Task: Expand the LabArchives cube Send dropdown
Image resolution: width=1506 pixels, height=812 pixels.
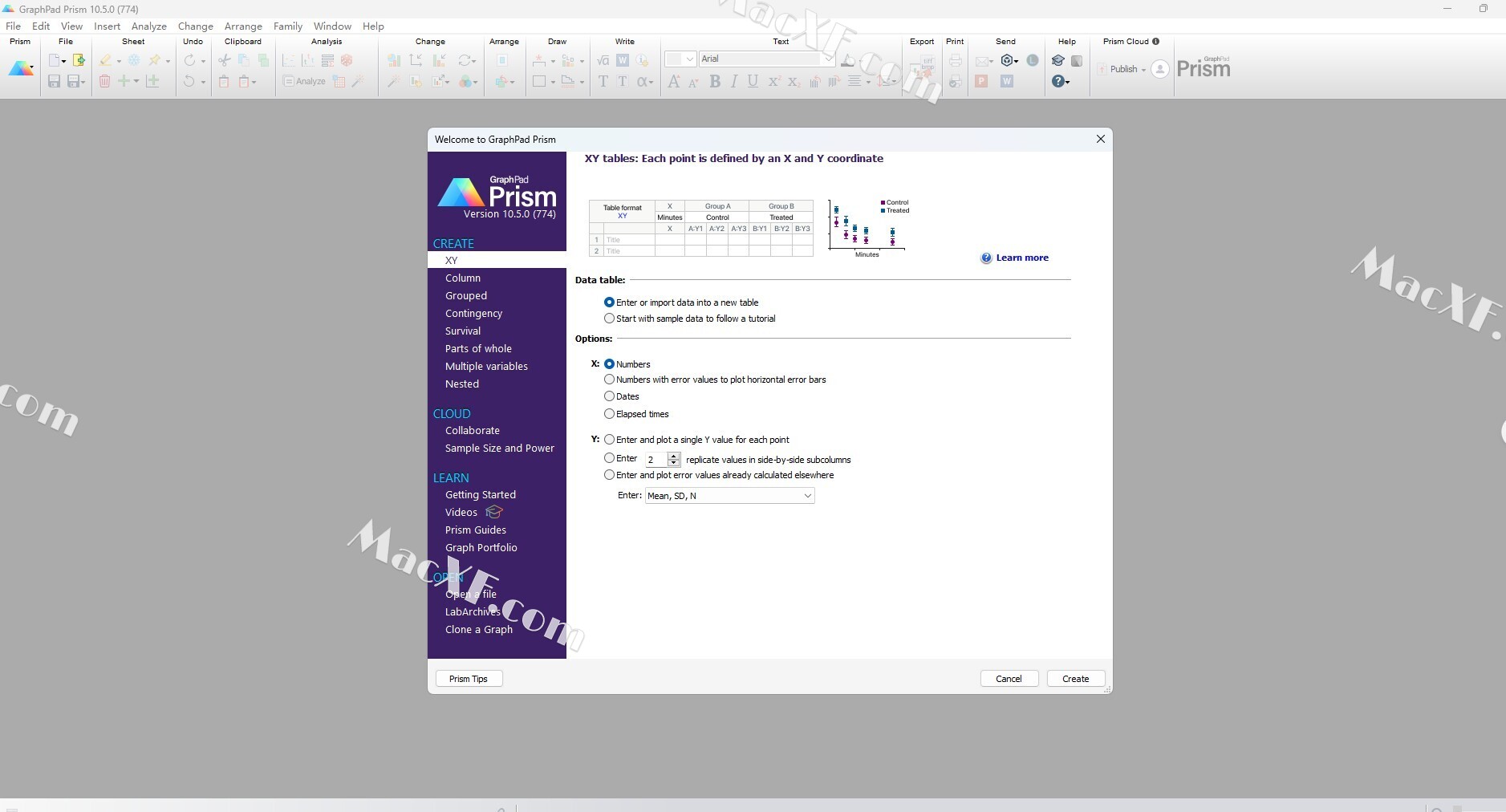Action: 1016,61
